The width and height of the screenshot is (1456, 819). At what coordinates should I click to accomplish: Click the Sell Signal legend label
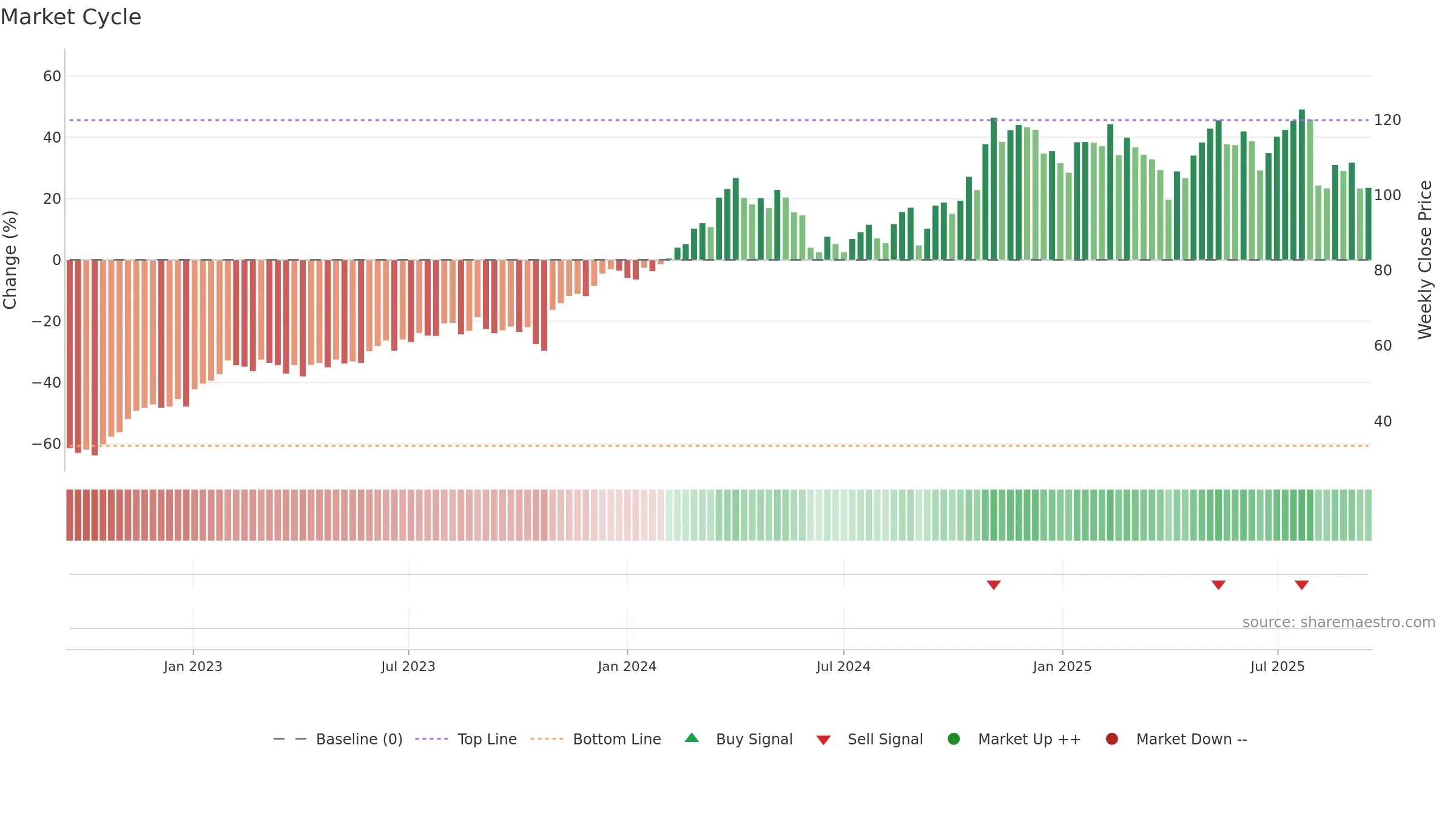[885, 739]
